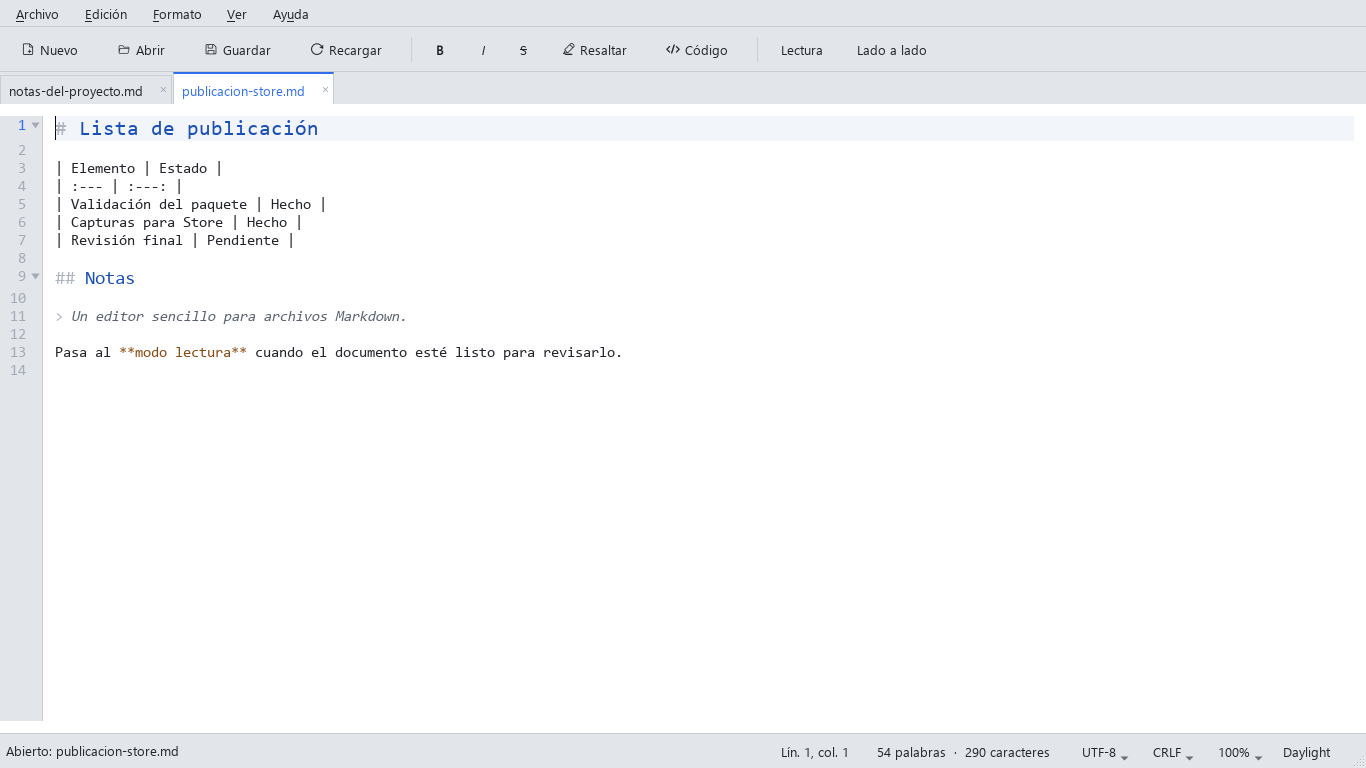Screen dimensions: 1366x768
Task: Open the Edición menu
Action: (106, 14)
